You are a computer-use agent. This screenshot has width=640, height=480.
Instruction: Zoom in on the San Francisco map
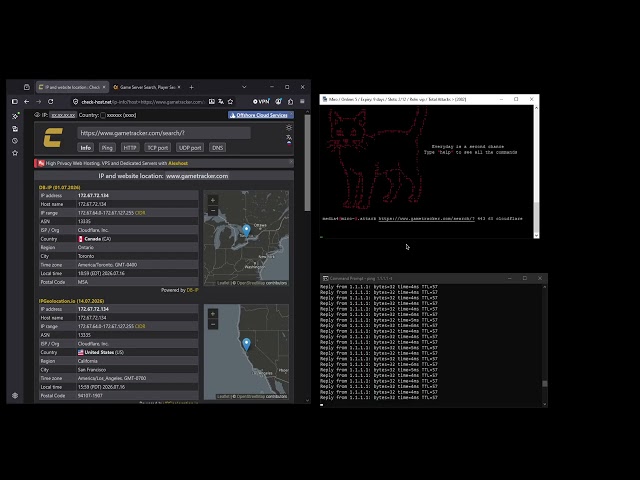[x=213, y=313]
